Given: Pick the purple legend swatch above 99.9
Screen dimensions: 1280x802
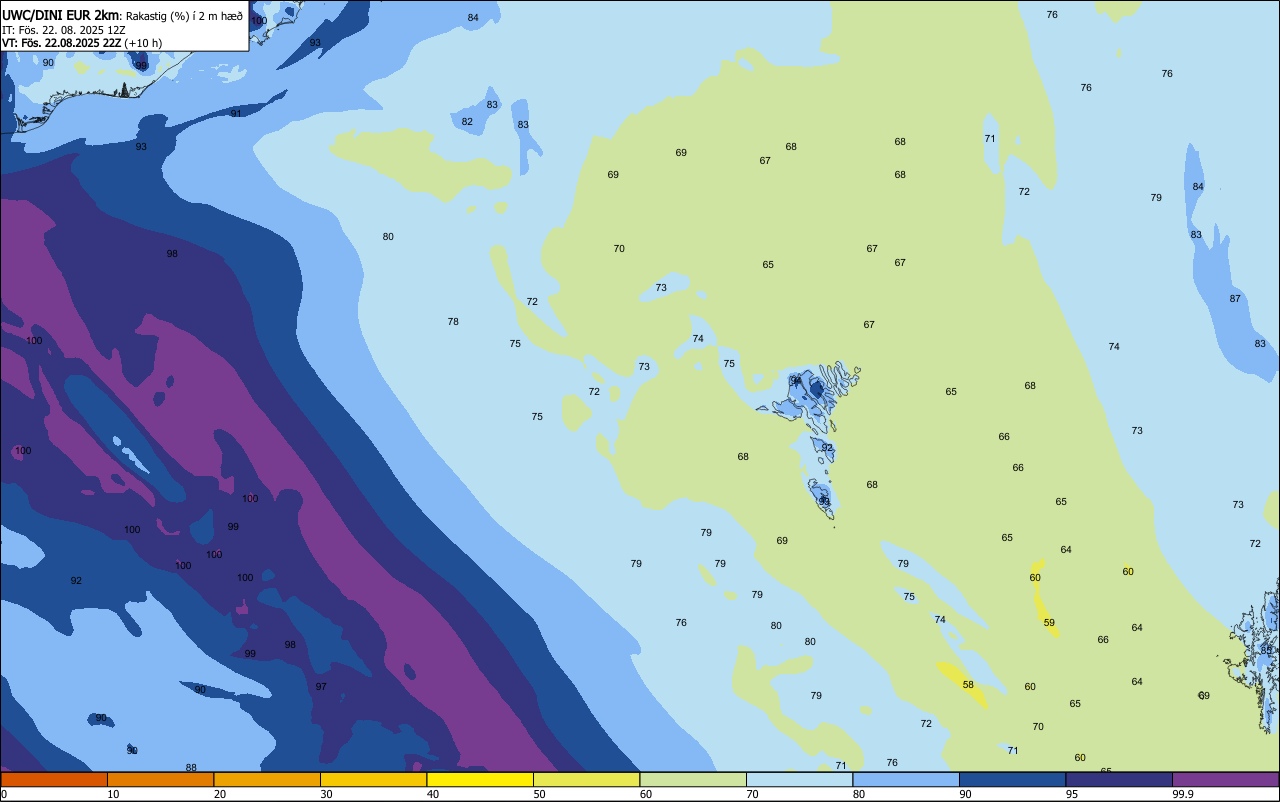Looking at the screenshot, I should pos(1225,779).
